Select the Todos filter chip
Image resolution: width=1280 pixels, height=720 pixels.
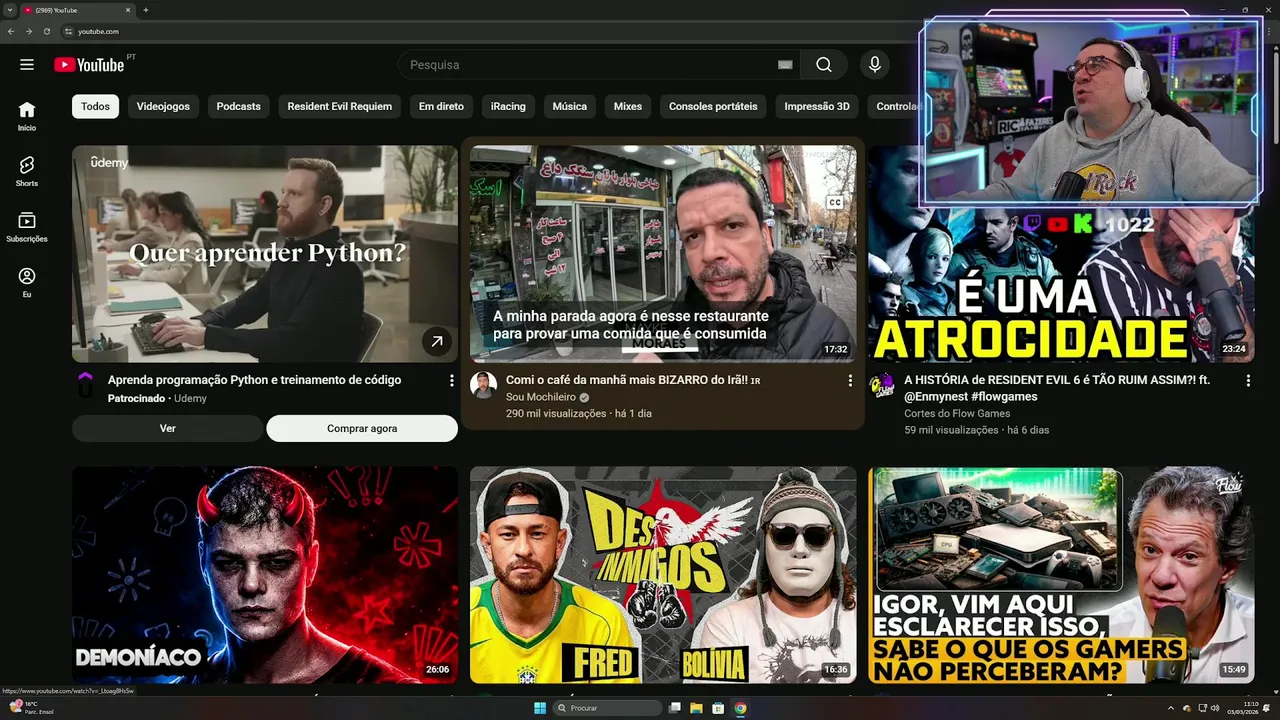[96, 107]
